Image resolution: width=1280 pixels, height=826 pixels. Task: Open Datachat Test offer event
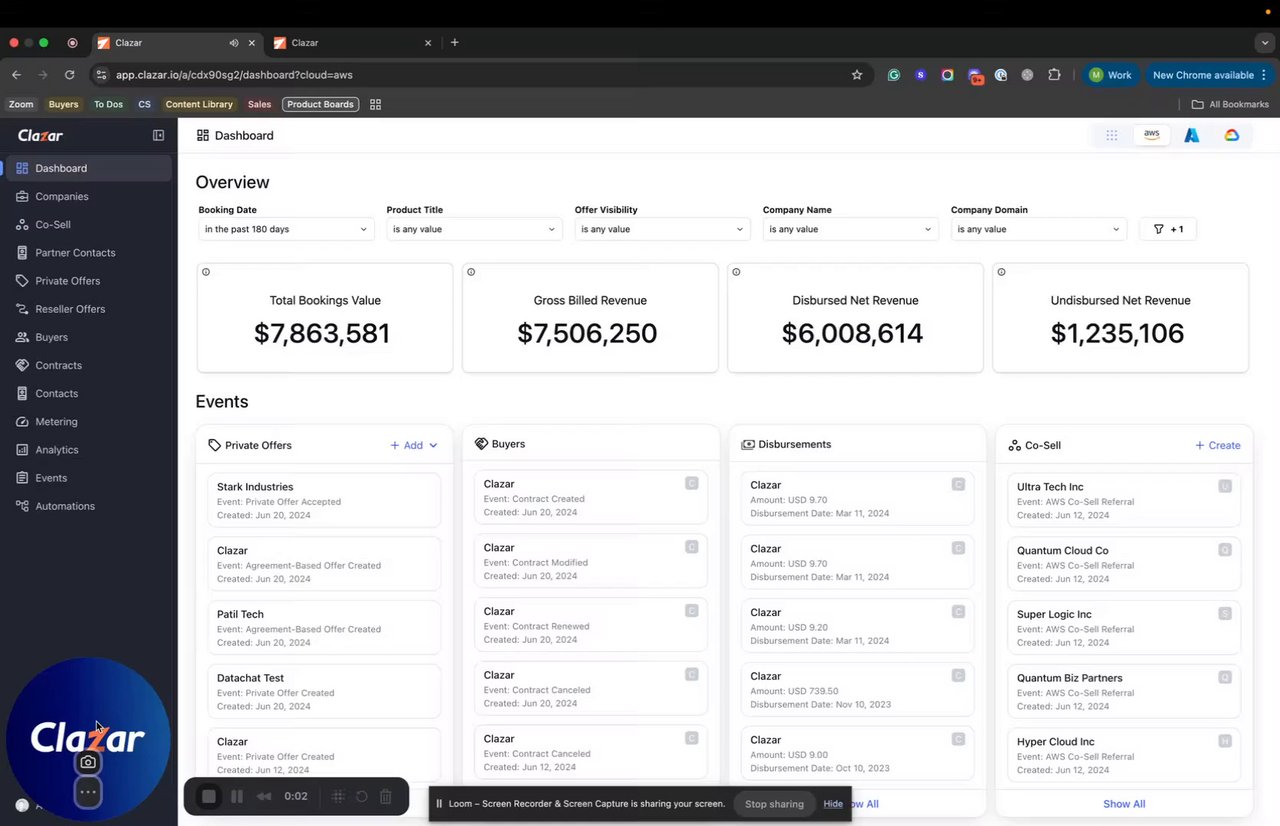pyautogui.click(x=324, y=691)
